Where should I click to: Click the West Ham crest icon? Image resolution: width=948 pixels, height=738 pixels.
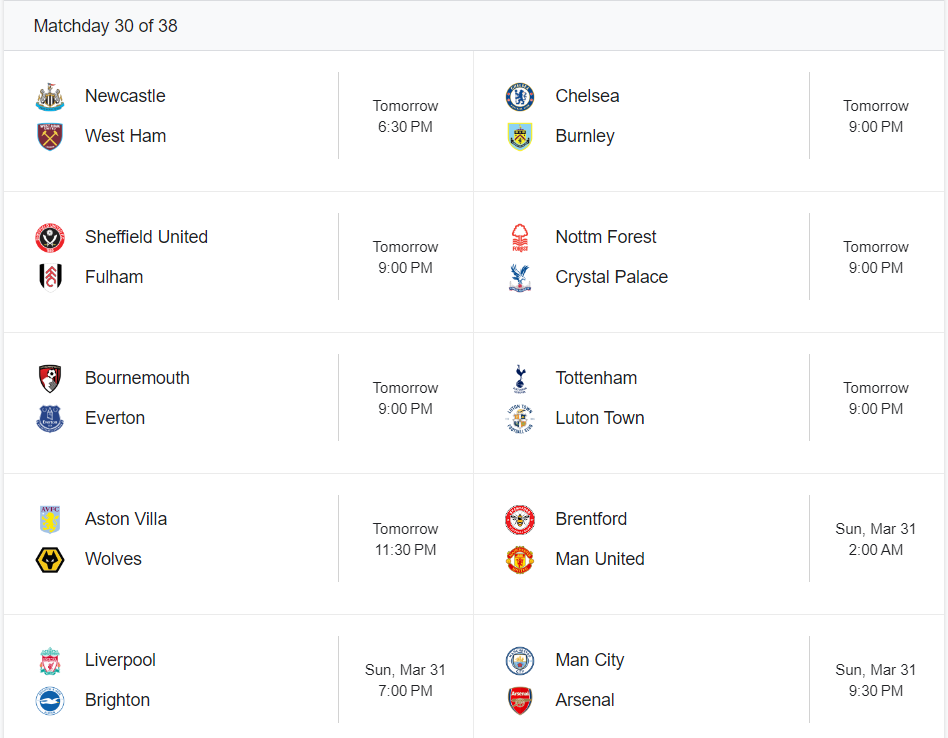tap(50, 137)
